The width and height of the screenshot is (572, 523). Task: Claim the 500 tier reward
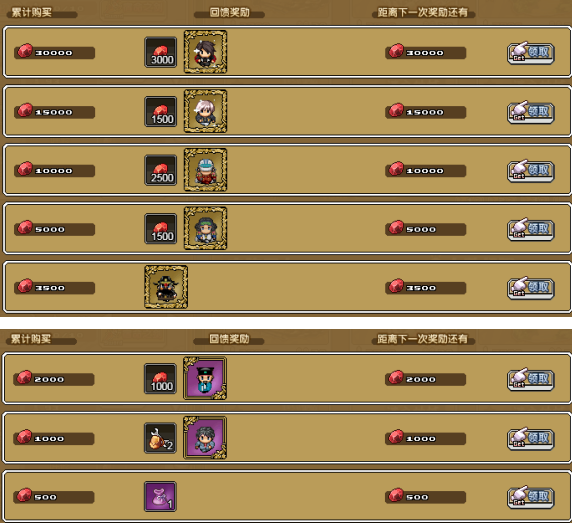pos(531,497)
